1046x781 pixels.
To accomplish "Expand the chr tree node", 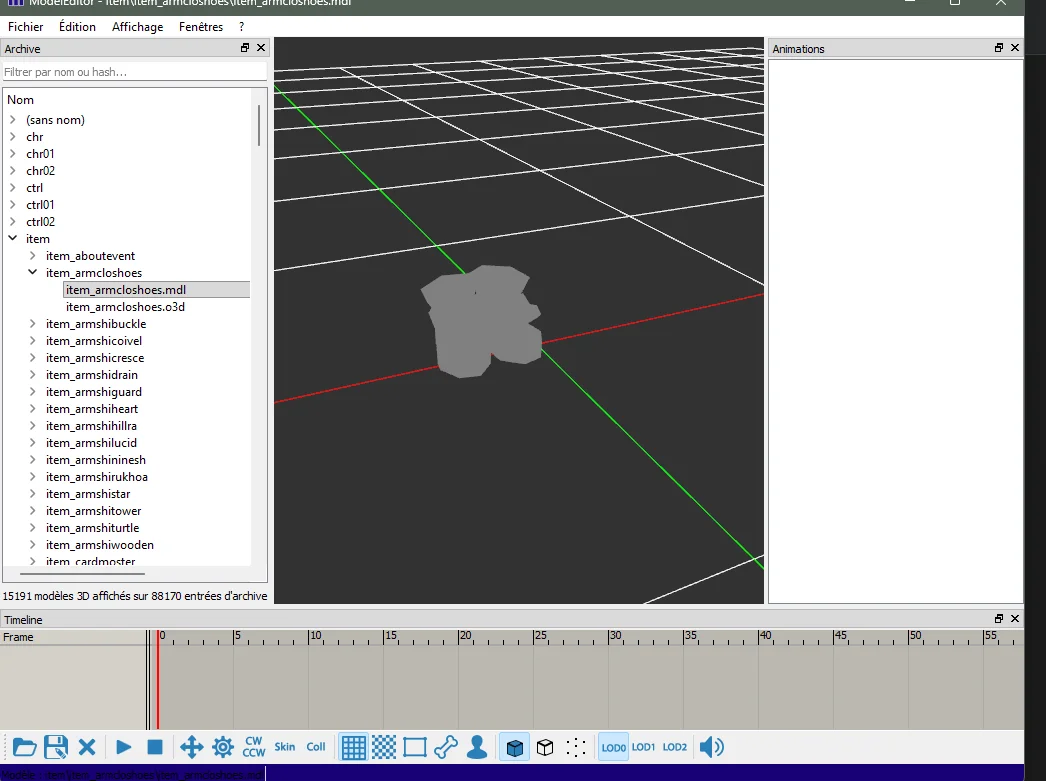I will [x=13, y=136].
